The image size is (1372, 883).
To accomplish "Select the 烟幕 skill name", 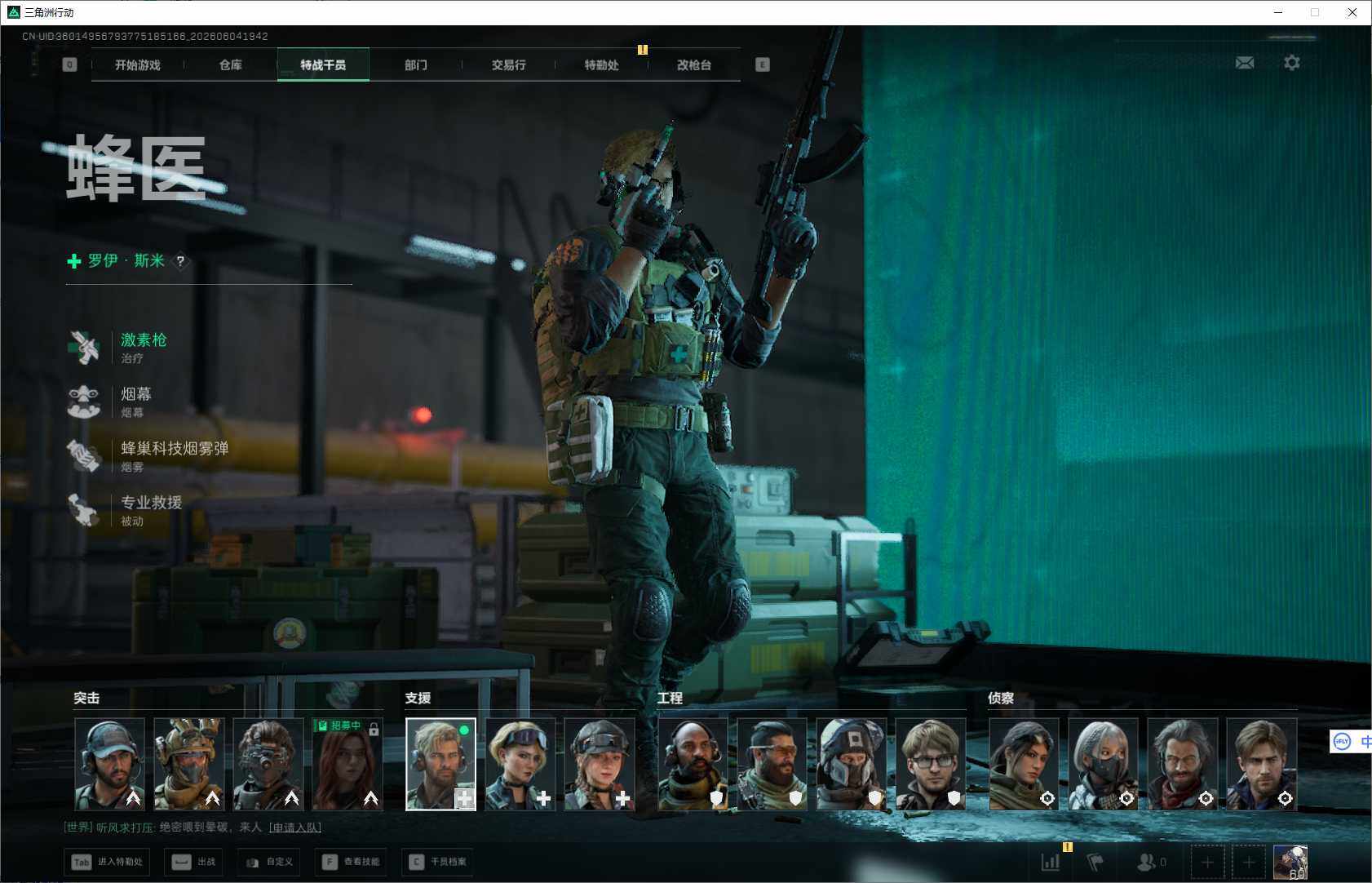I will pos(136,394).
